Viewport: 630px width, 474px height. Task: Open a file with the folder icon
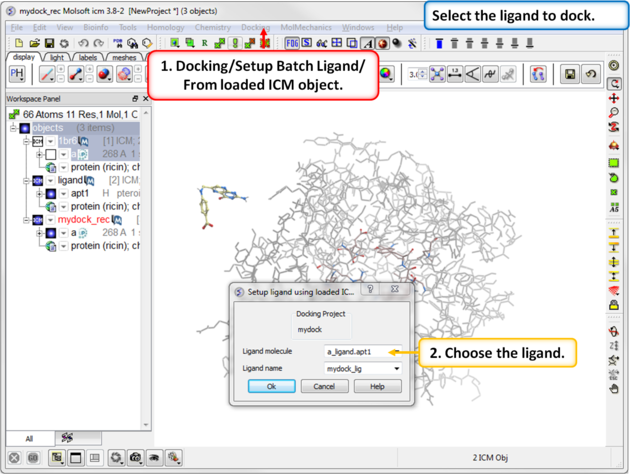[x=35, y=43]
